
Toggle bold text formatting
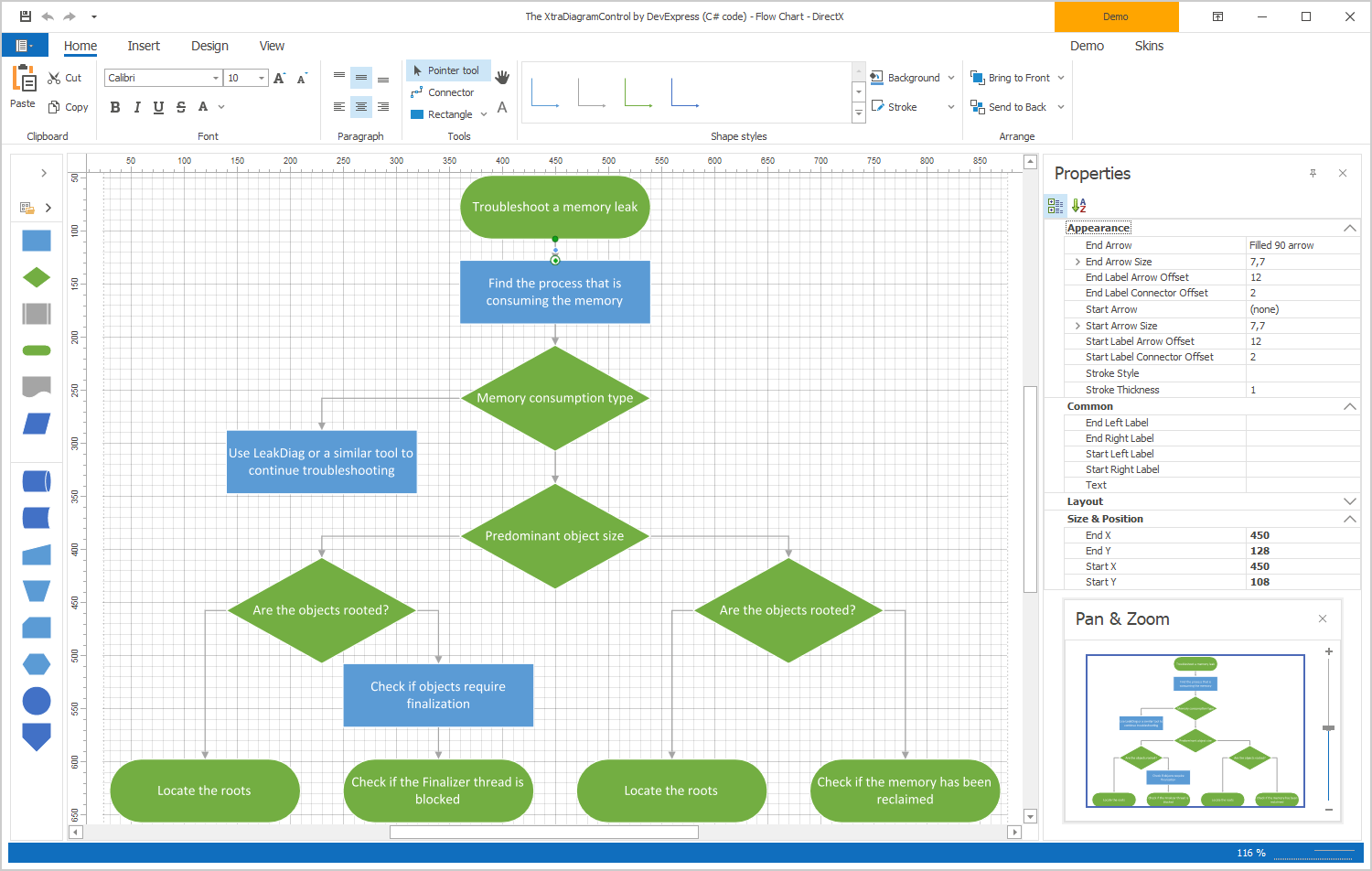(x=114, y=107)
